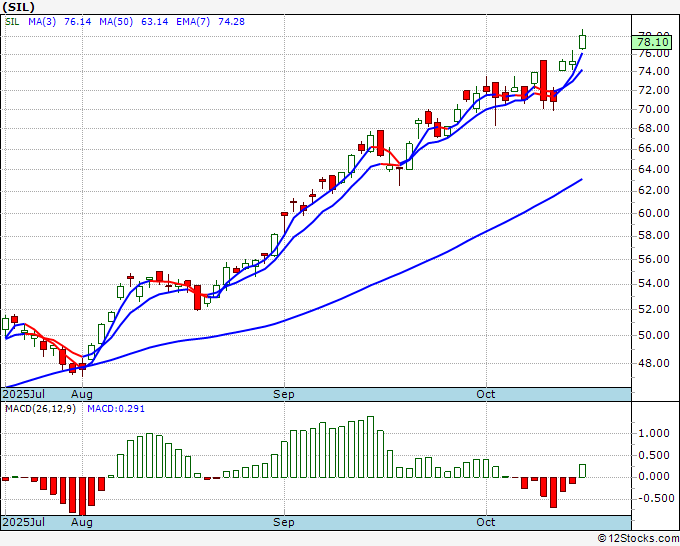Click the longest red MACD bar at Aug

click(x=82, y=496)
